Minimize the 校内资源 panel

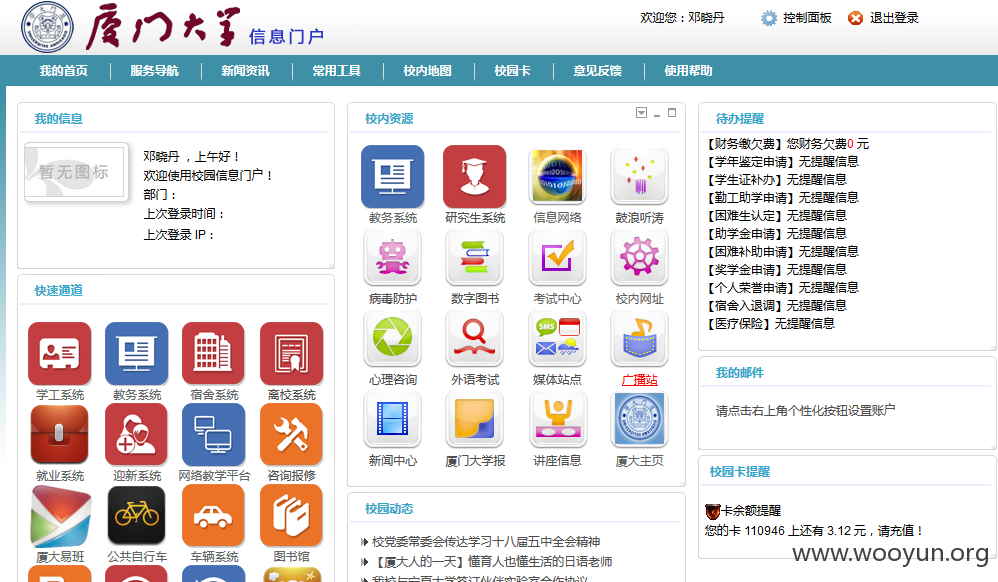pyautogui.click(x=657, y=115)
